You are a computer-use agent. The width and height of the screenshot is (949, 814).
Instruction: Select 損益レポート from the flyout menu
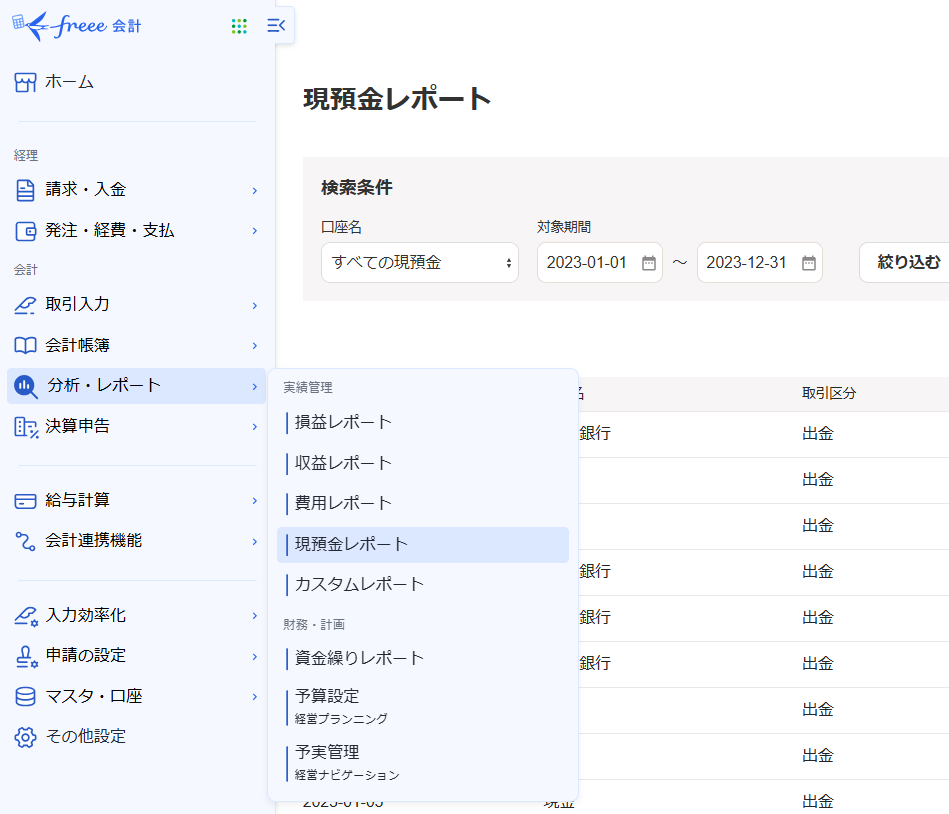343,423
